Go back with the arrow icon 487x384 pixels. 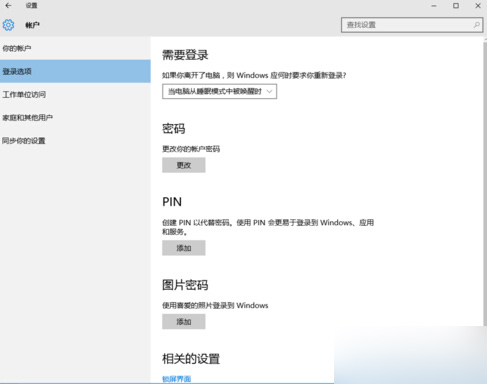[8, 6]
